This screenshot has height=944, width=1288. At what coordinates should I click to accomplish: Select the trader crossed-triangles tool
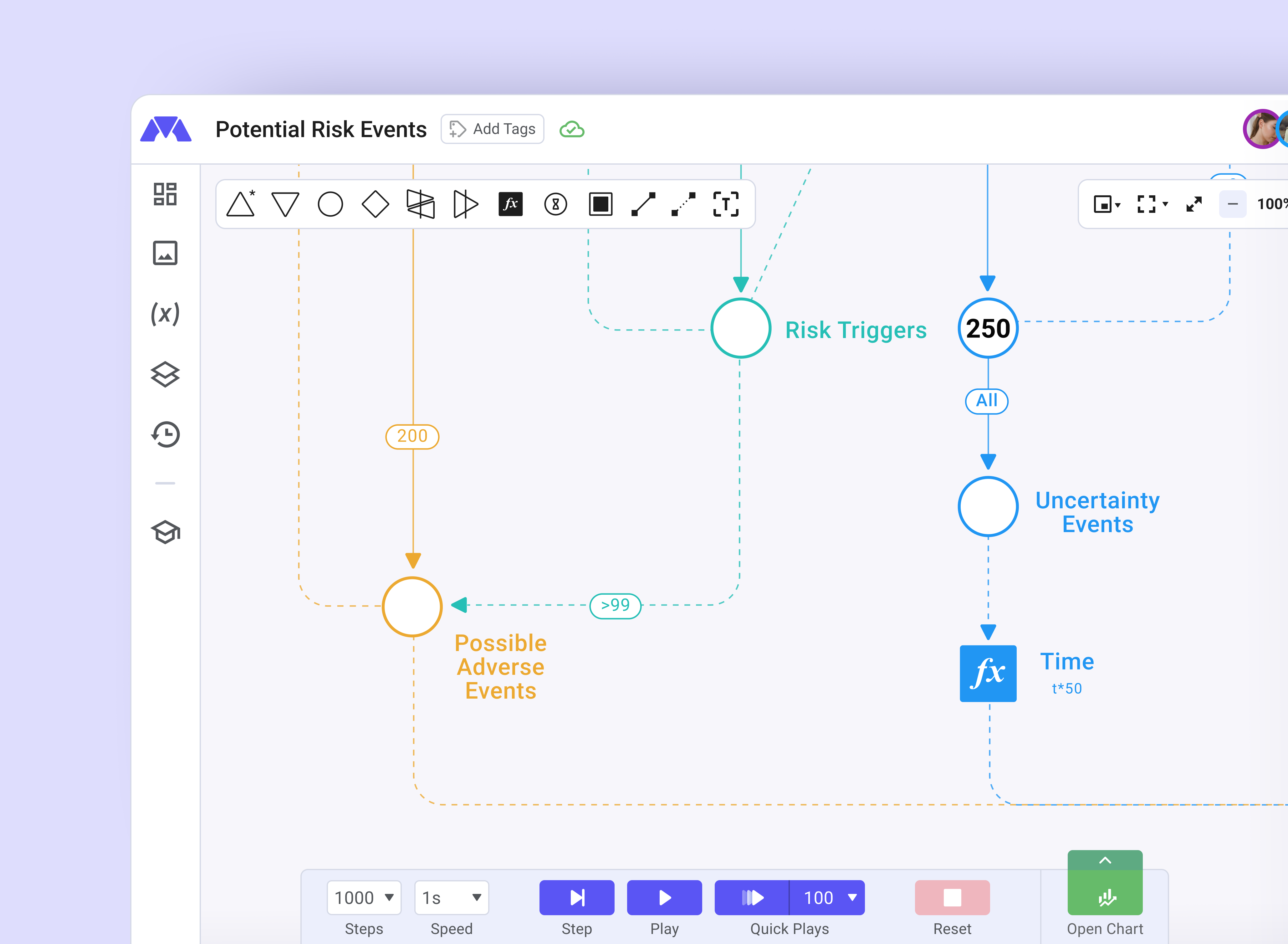point(420,204)
